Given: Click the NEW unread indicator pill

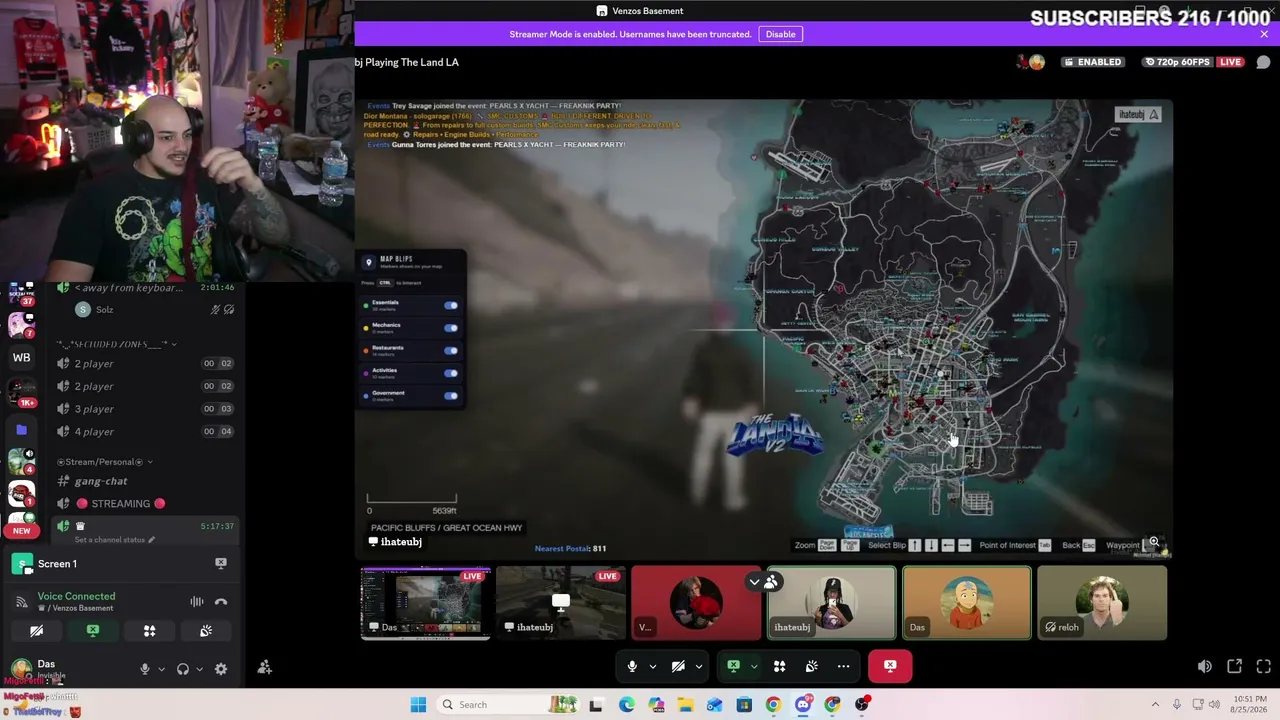Looking at the screenshot, I should (21, 531).
